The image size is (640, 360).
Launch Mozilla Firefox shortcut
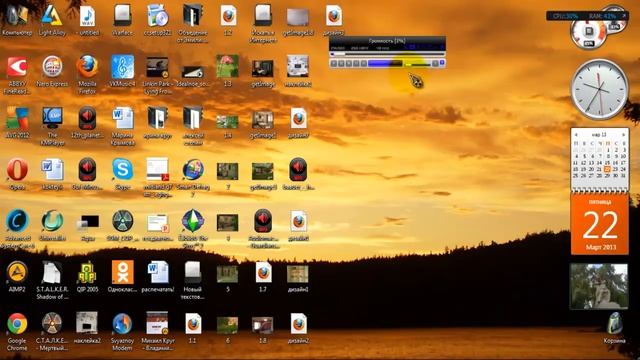point(87,74)
